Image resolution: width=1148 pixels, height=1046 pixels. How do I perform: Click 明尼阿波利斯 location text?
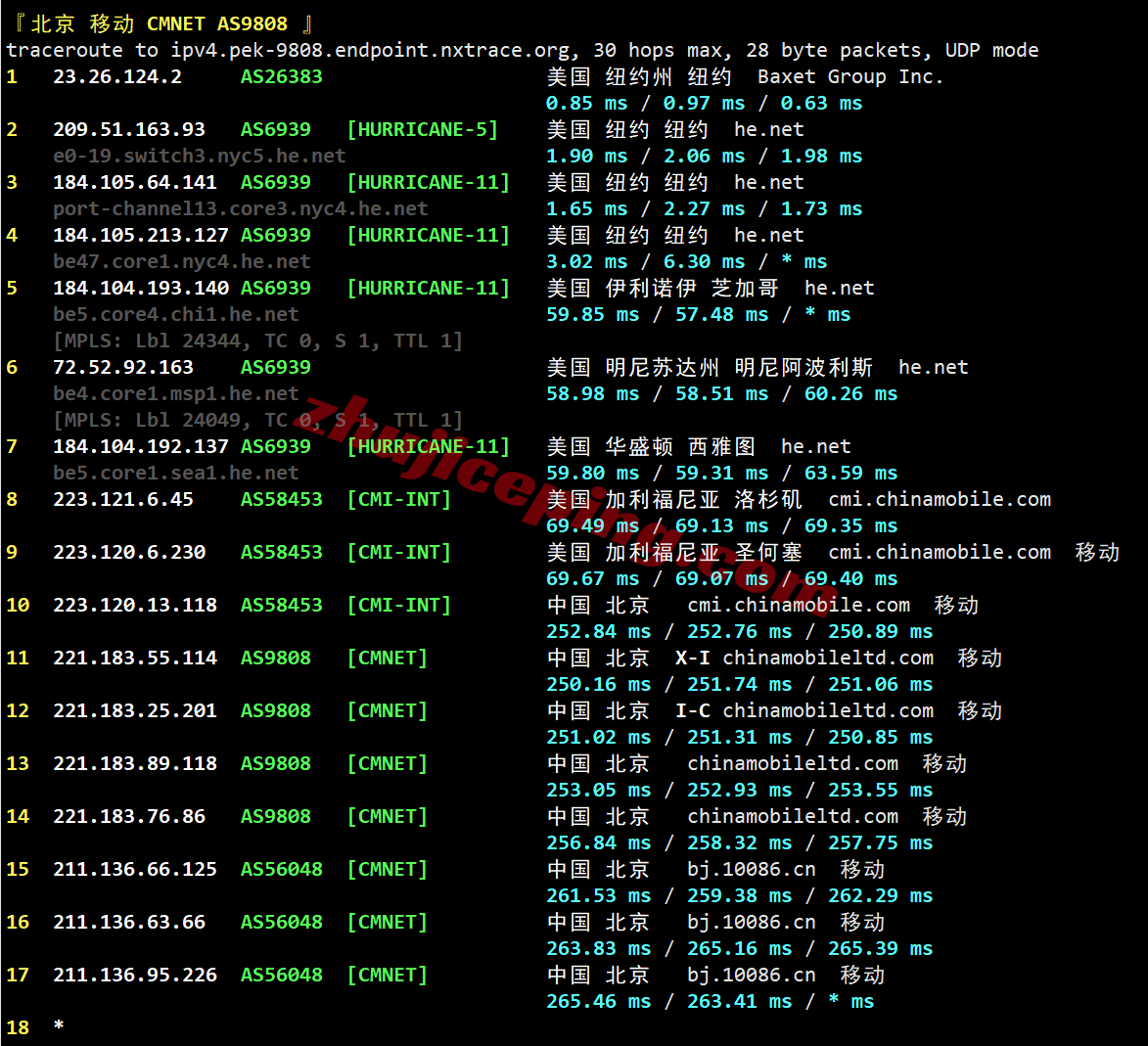pos(804,368)
